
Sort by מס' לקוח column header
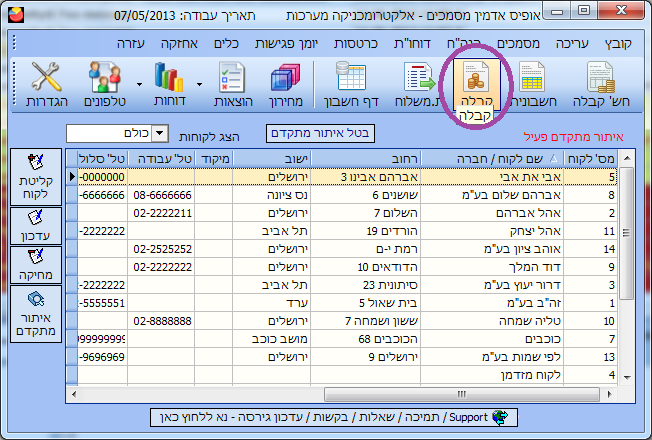coord(590,158)
